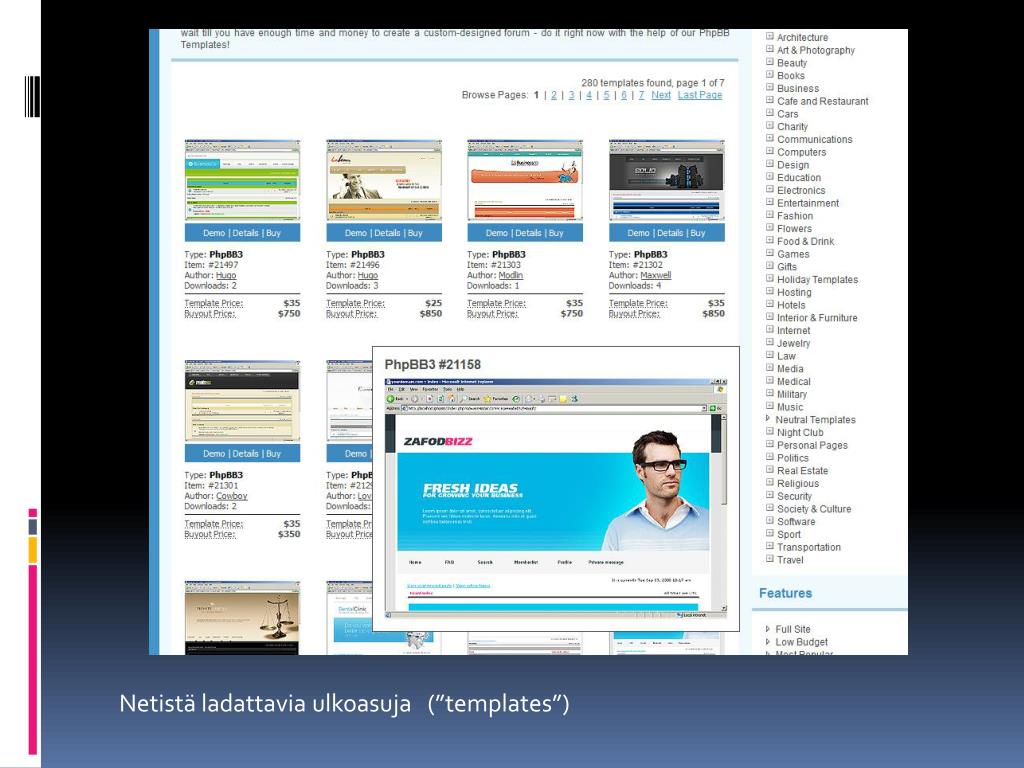
Task: Open thumbnail of template item #21301
Action: point(242,401)
